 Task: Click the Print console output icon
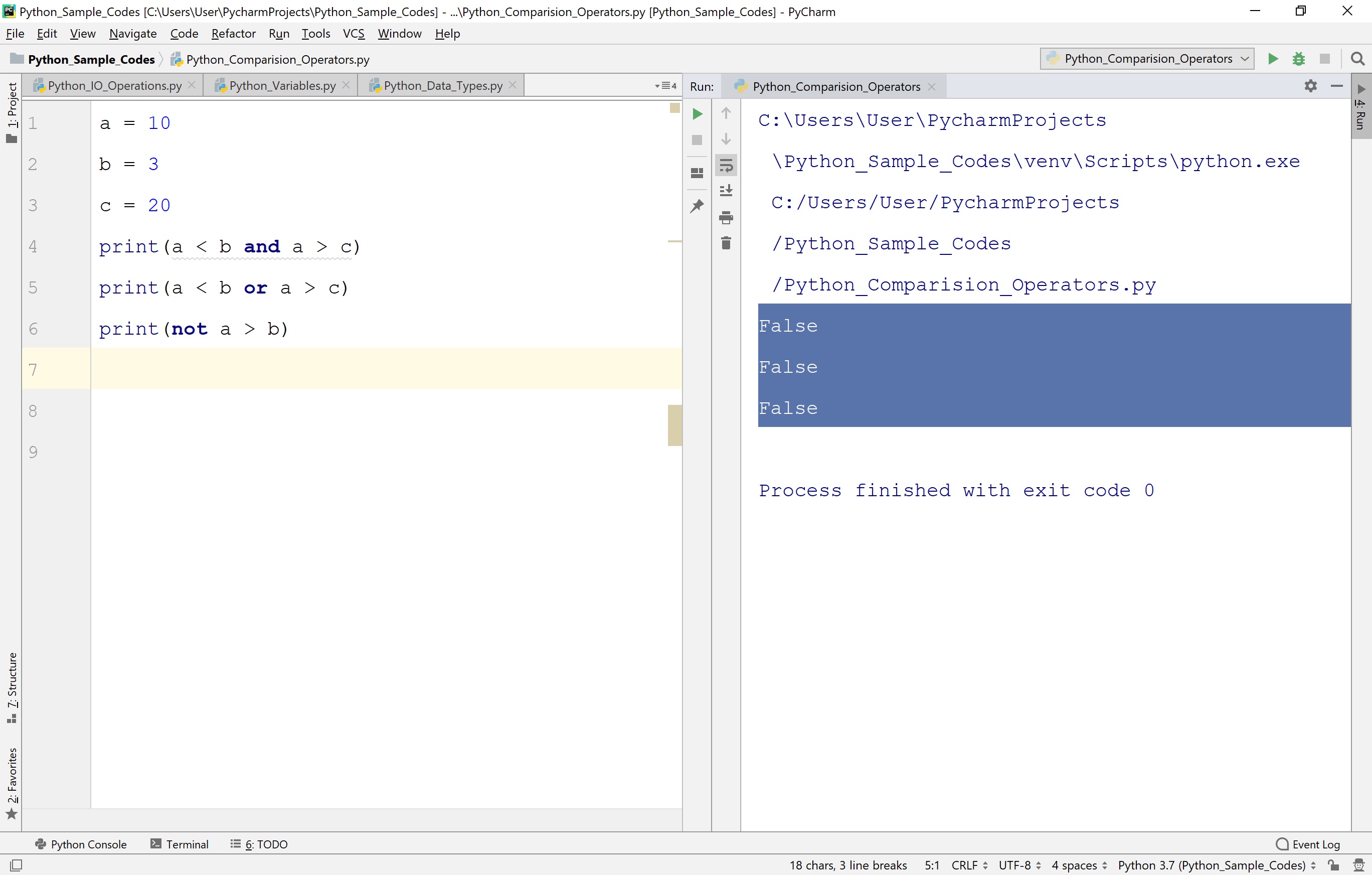[x=726, y=217]
